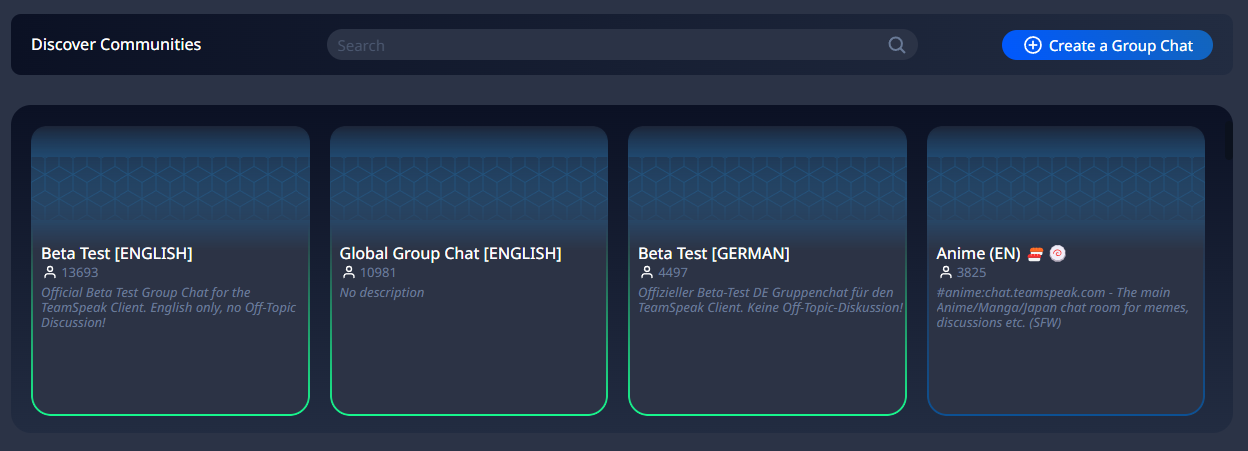Click the vertical scrollbar beside community cards

[x=1229, y=140]
